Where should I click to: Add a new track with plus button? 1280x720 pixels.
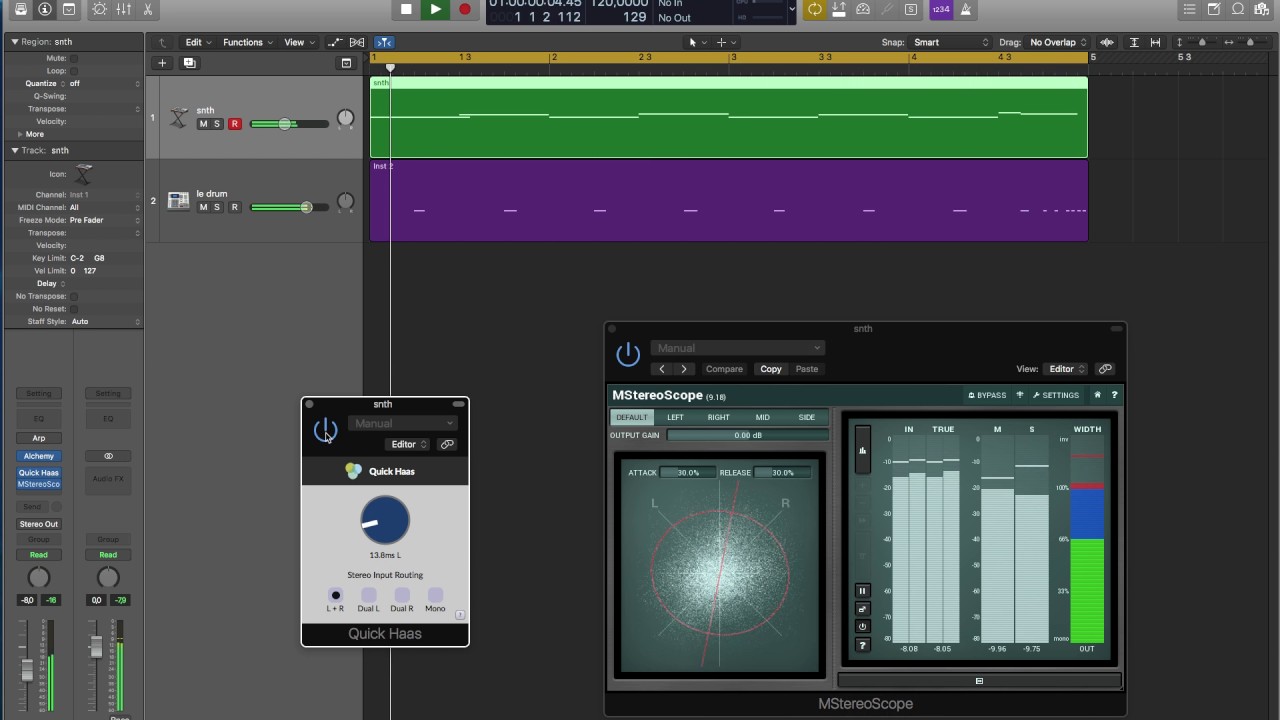coord(162,63)
